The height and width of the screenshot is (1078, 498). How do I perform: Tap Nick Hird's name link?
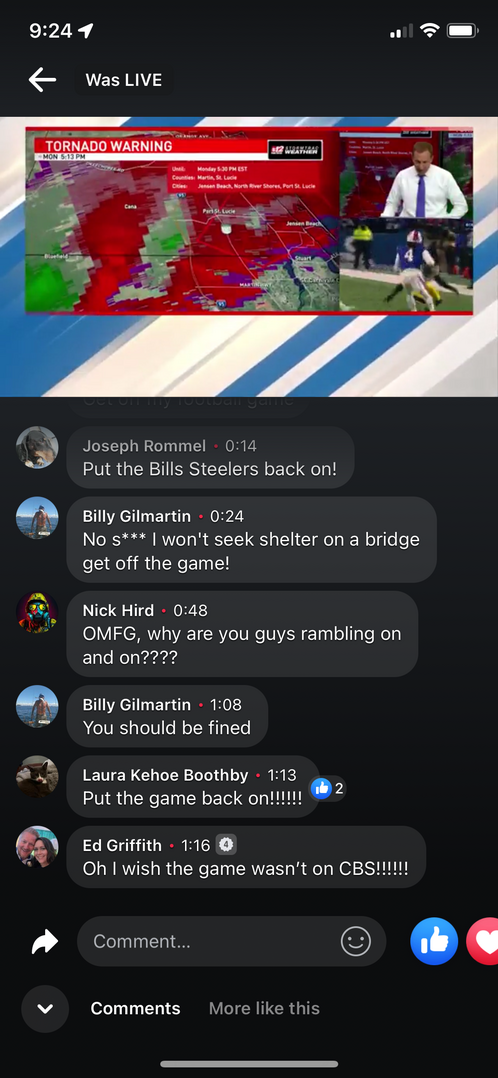tap(118, 610)
